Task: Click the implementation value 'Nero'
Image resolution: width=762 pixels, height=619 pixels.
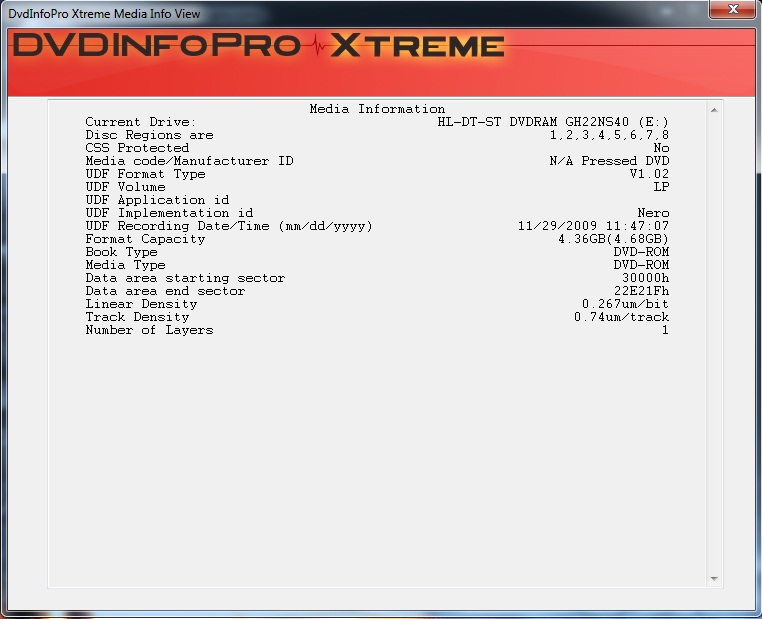Action: 653,213
